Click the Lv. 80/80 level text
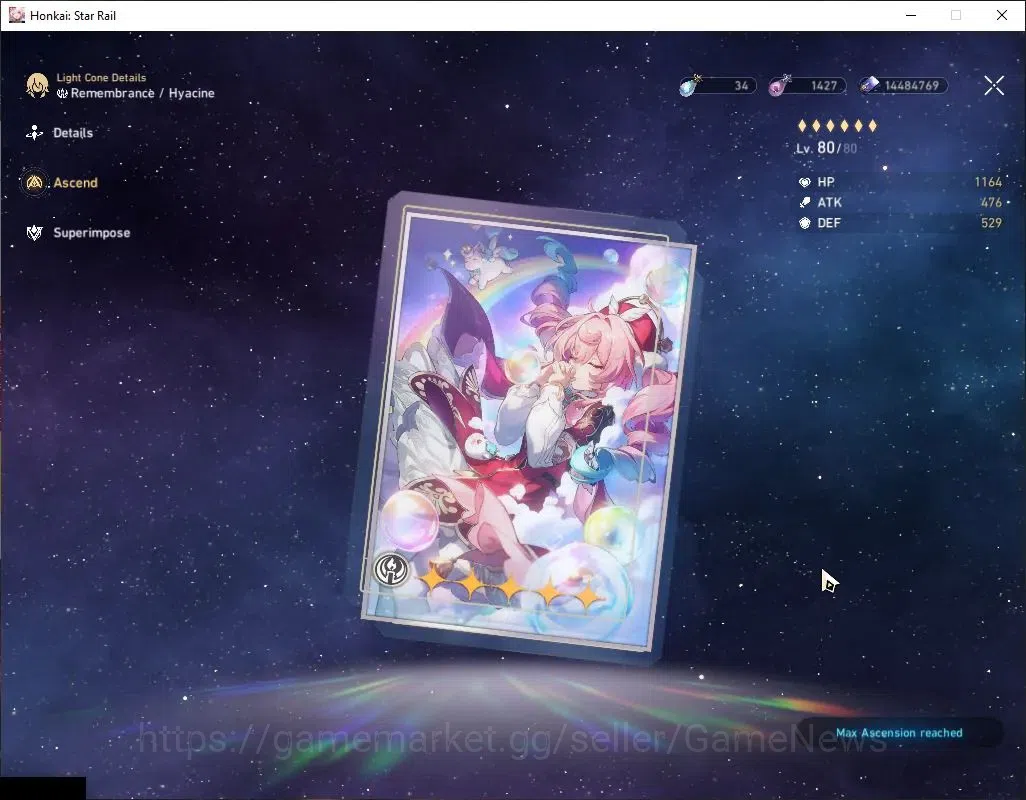The height and width of the screenshot is (800, 1026). click(x=826, y=148)
